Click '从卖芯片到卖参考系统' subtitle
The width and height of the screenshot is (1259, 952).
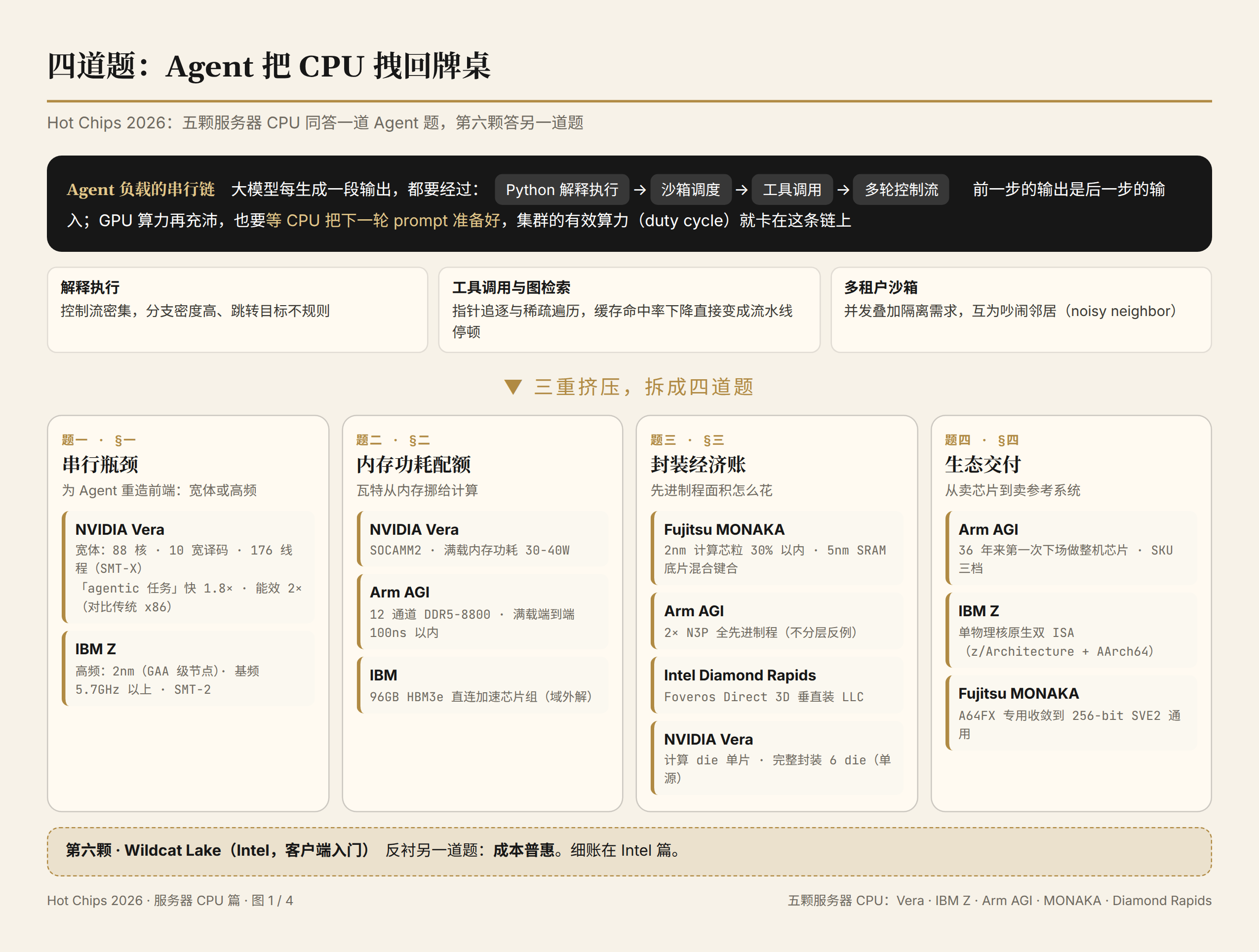(1013, 490)
